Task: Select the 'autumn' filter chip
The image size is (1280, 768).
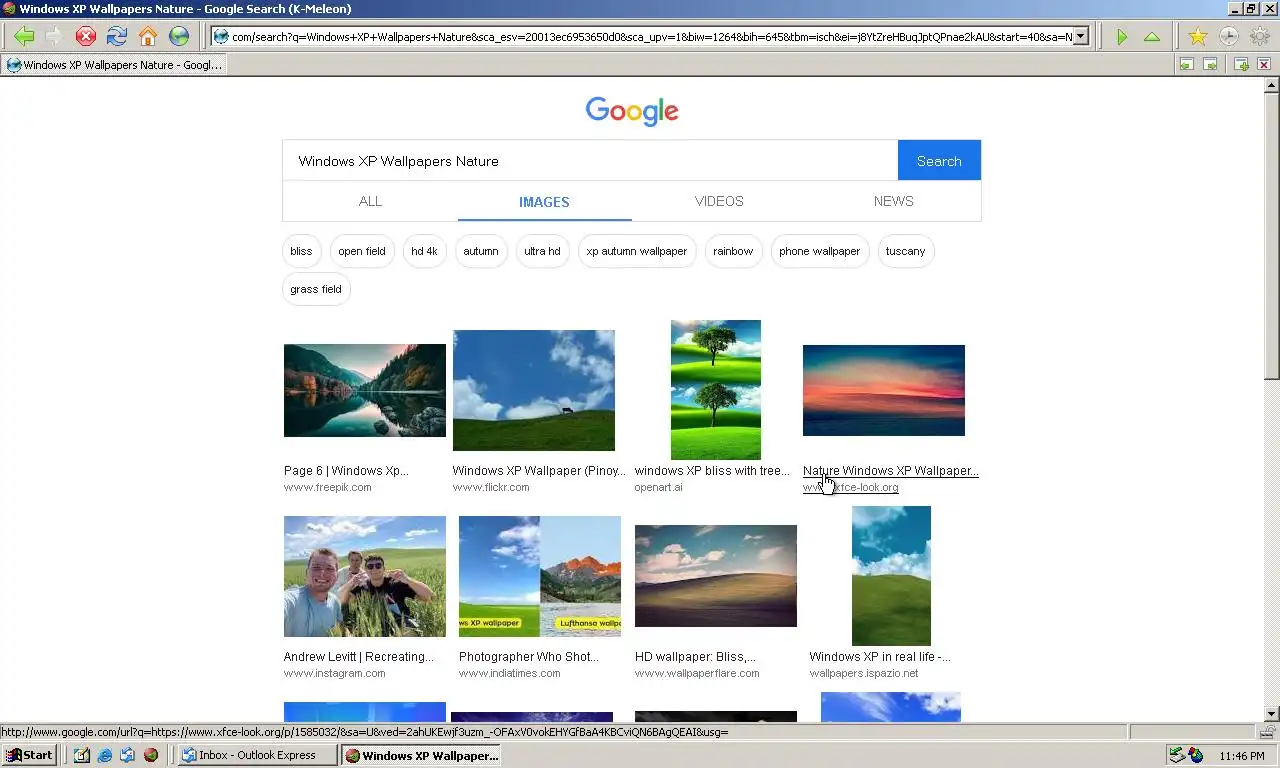Action: pos(481,251)
